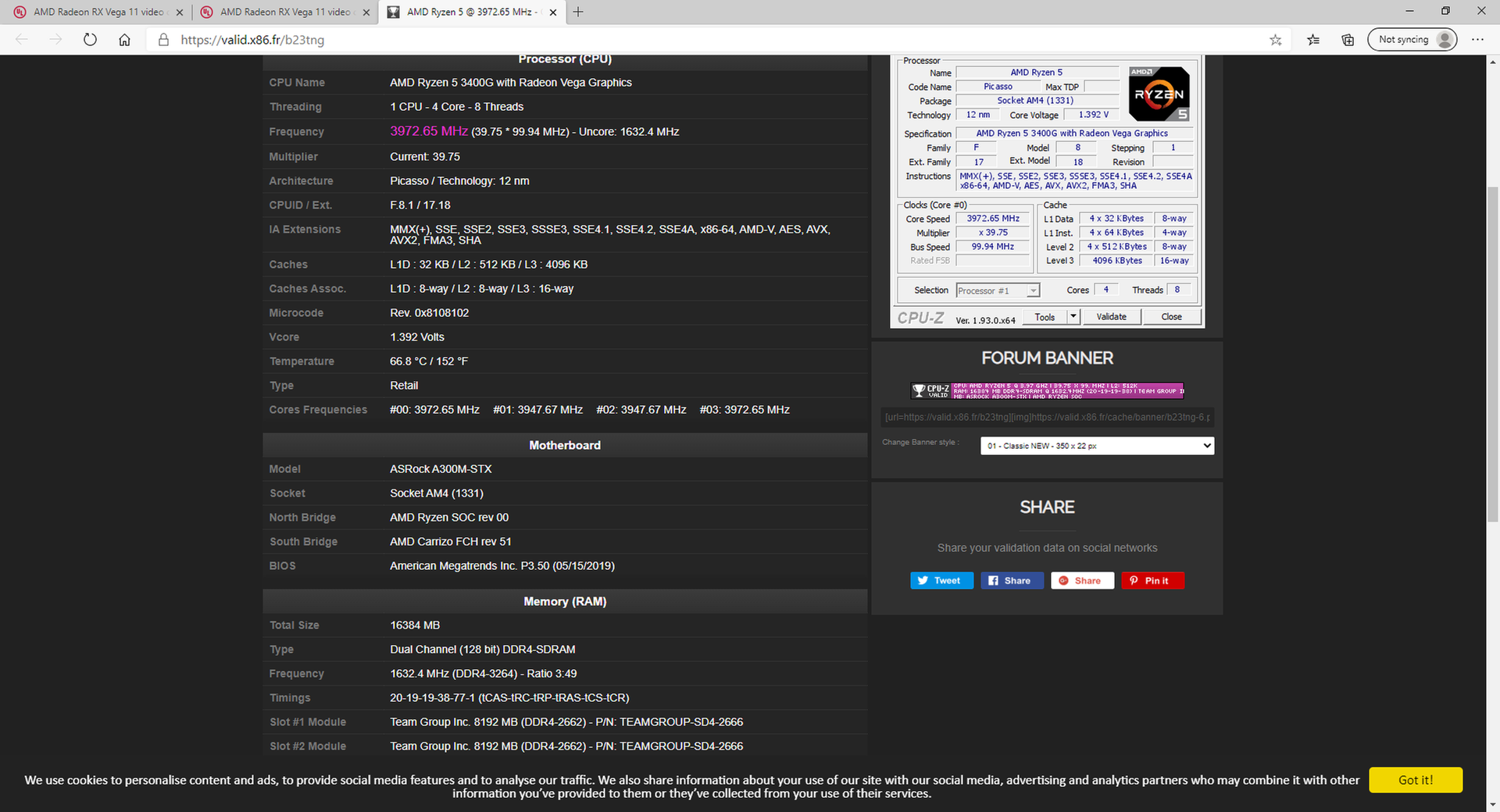Click the memory Total Size 16384 MB value

[x=415, y=625]
